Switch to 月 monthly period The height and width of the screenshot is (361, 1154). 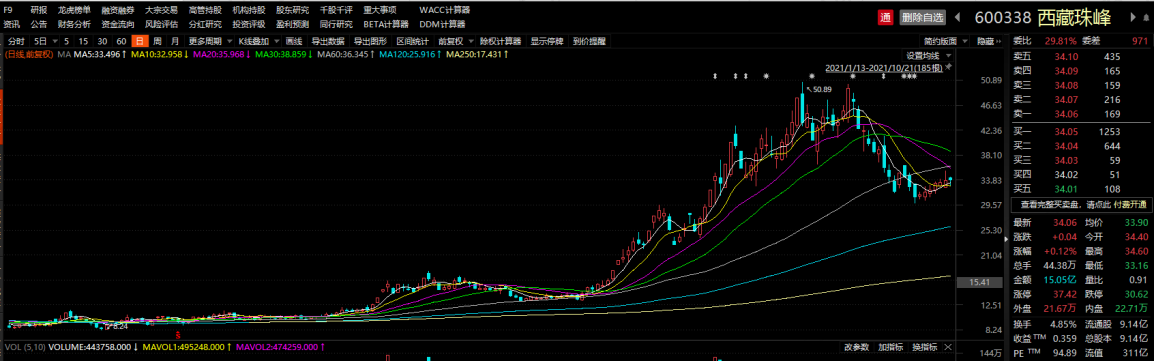coord(174,41)
